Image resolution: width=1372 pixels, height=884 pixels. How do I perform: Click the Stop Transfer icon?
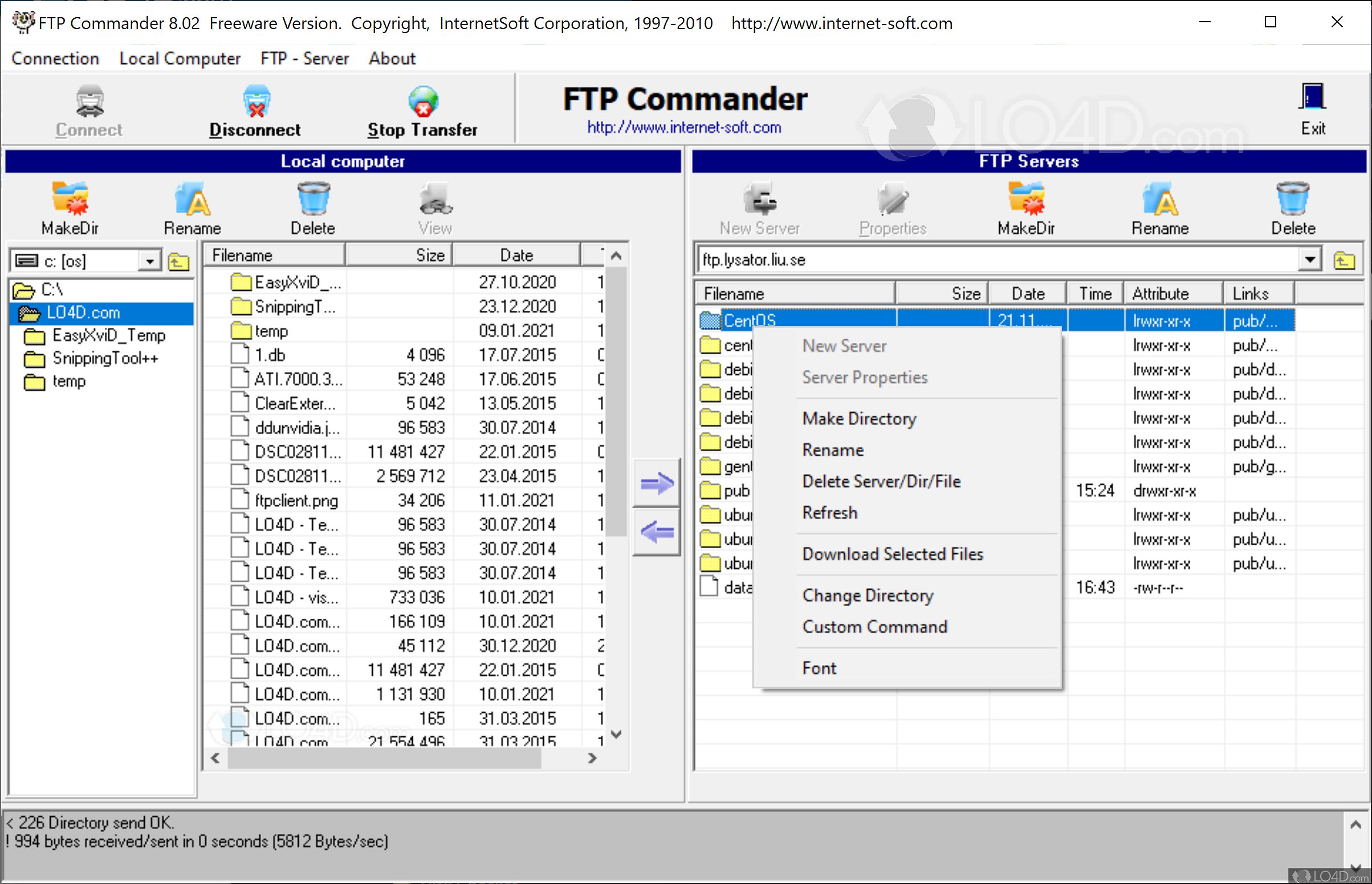coord(423,102)
